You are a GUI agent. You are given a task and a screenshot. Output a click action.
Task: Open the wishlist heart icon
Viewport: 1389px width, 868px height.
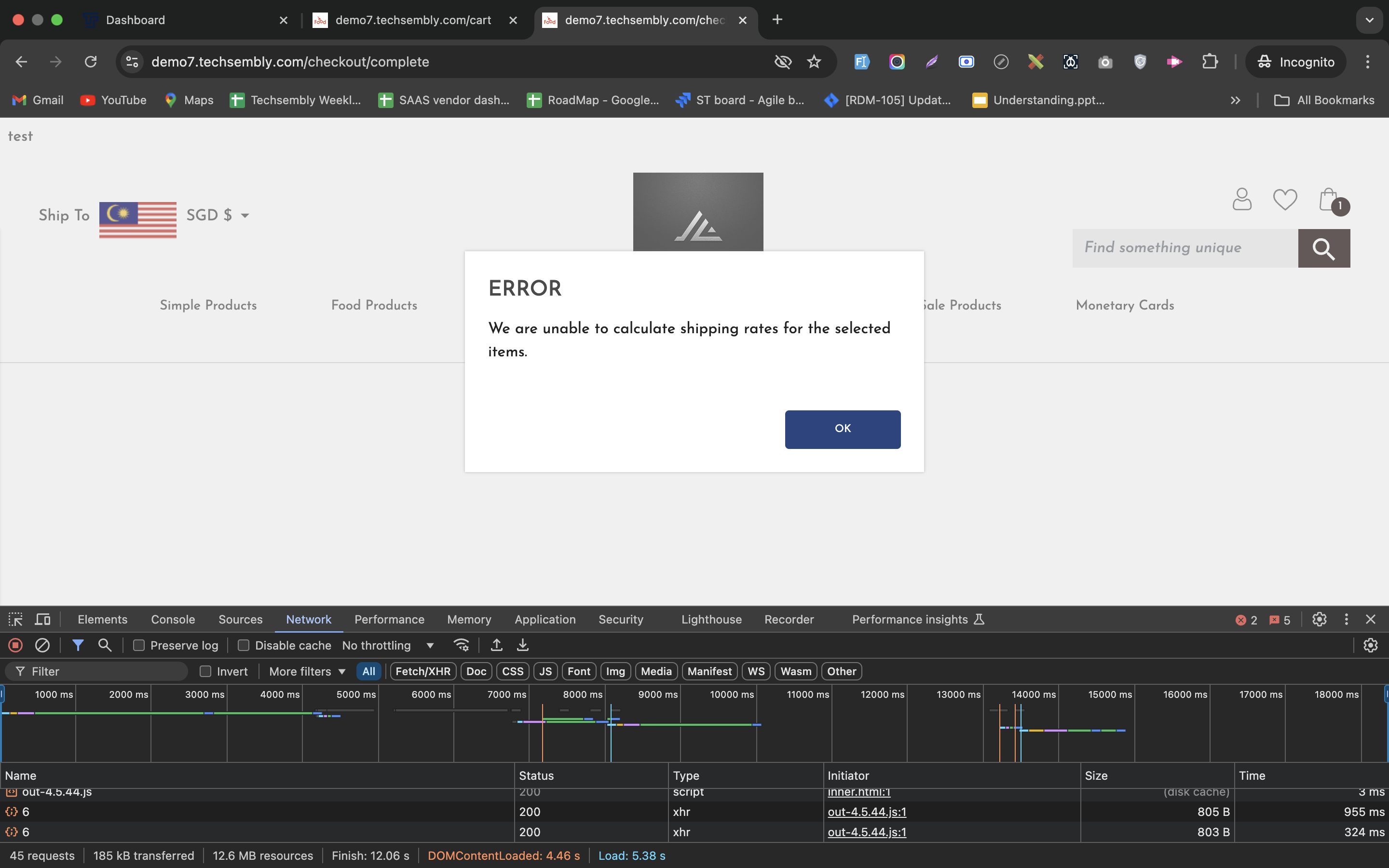click(1284, 199)
